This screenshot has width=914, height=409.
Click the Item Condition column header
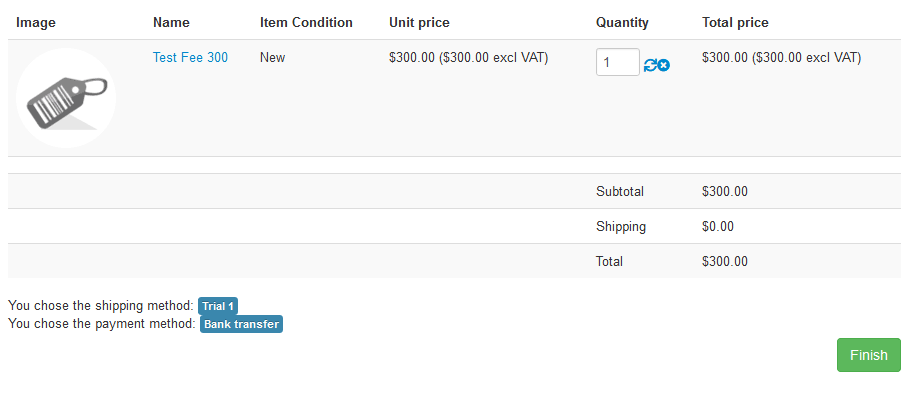coord(306,23)
